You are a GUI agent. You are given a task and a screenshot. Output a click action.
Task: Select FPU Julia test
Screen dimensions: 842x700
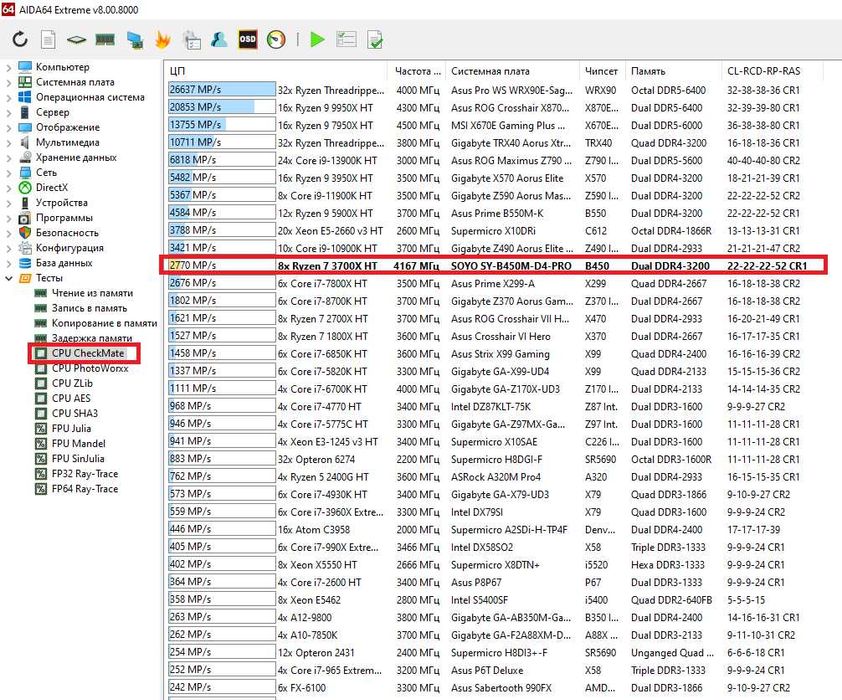(x=71, y=428)
